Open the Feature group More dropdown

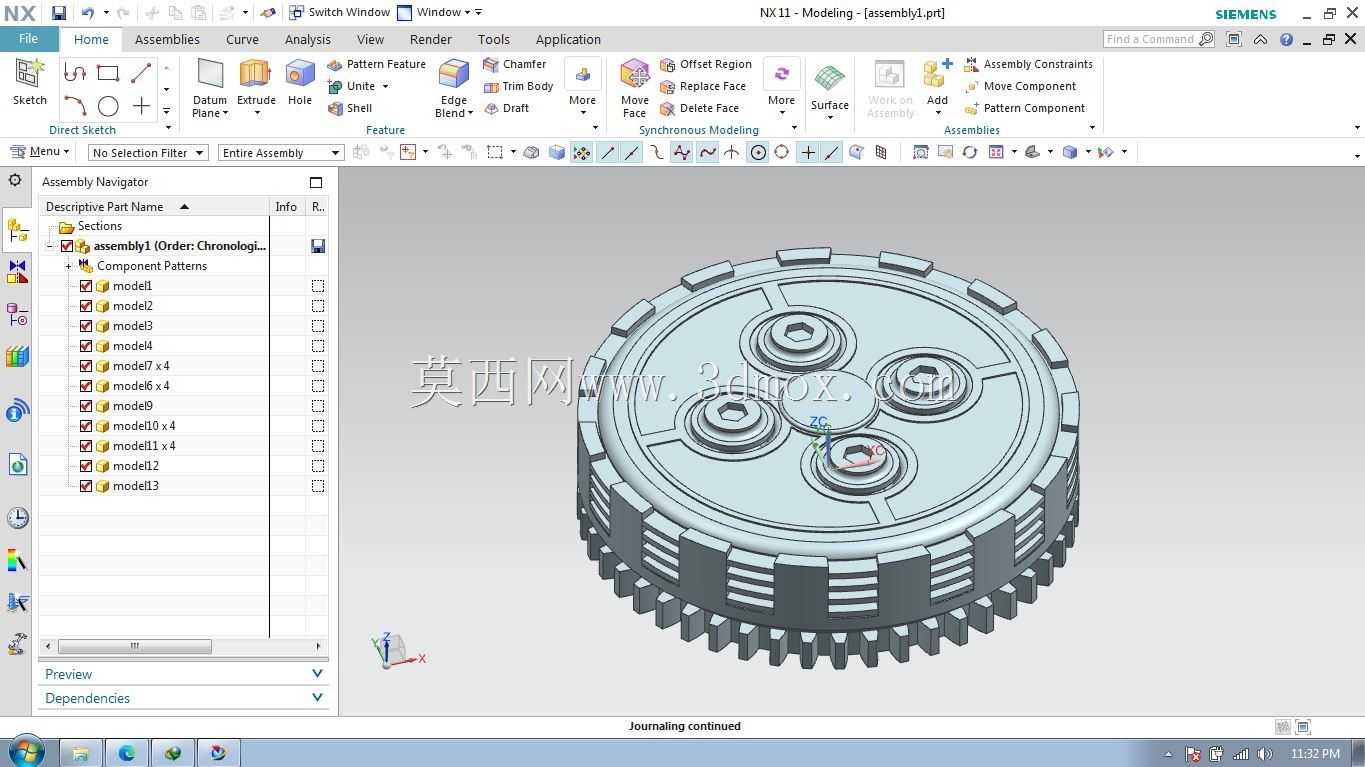pyautogui.click(x=582, y=88)
